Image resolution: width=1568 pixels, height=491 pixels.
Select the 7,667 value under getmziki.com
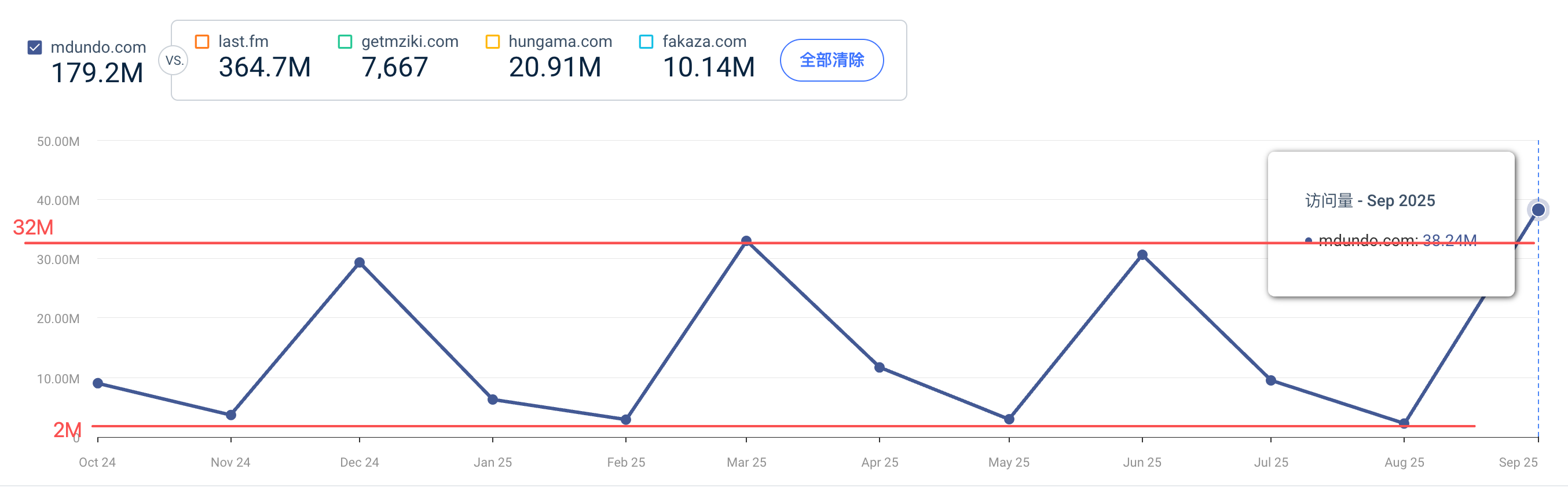pos(395,67)
